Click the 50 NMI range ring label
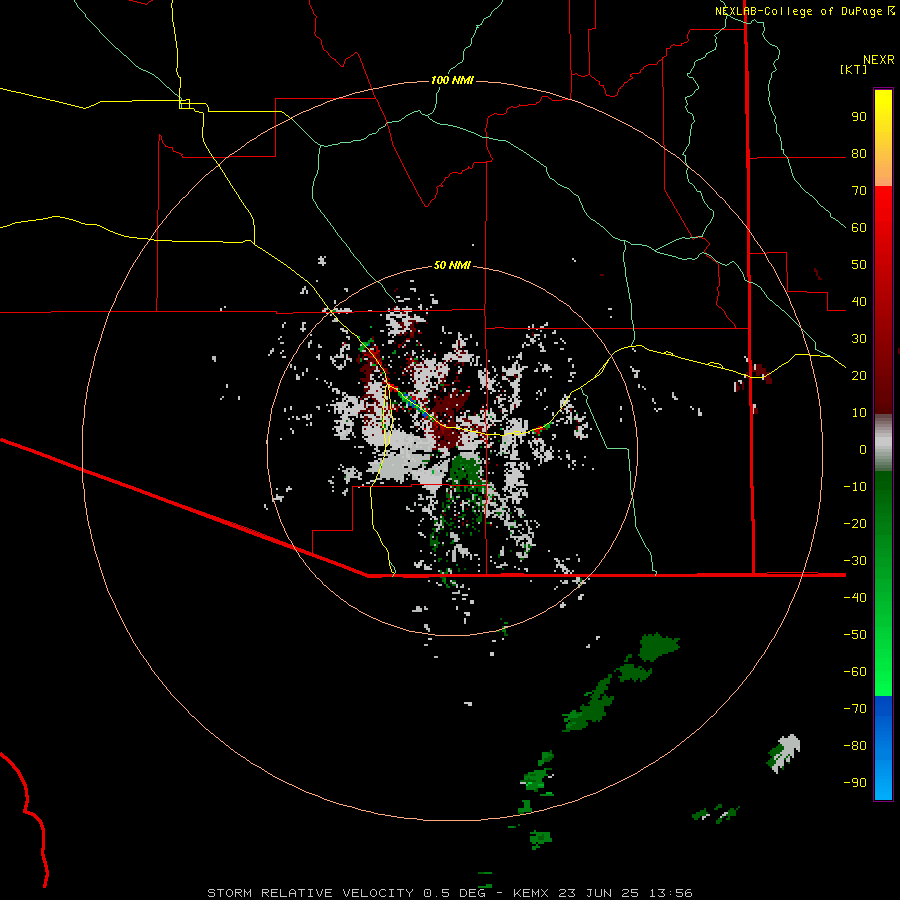This screenshot has height=900, width=900. coord(452,265)
